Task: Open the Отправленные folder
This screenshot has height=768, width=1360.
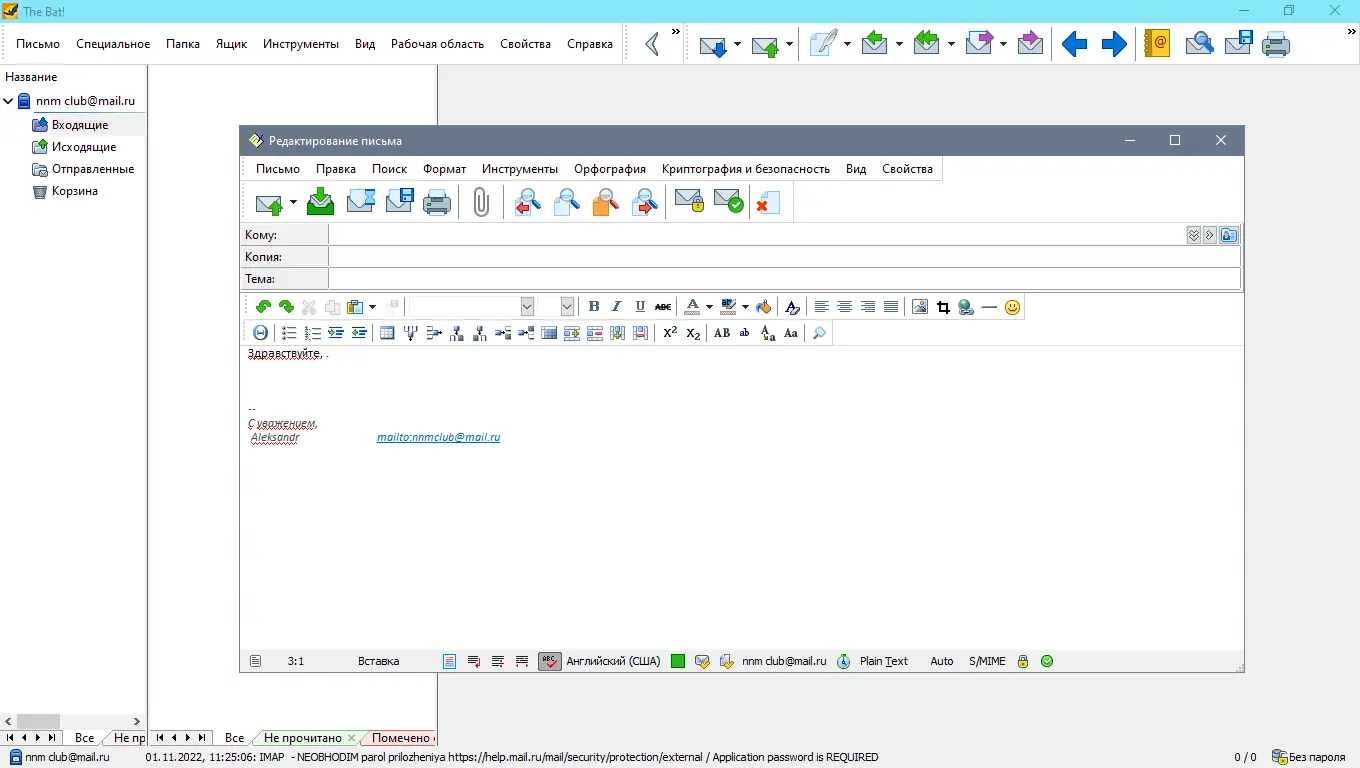Action: coord(93,169)
